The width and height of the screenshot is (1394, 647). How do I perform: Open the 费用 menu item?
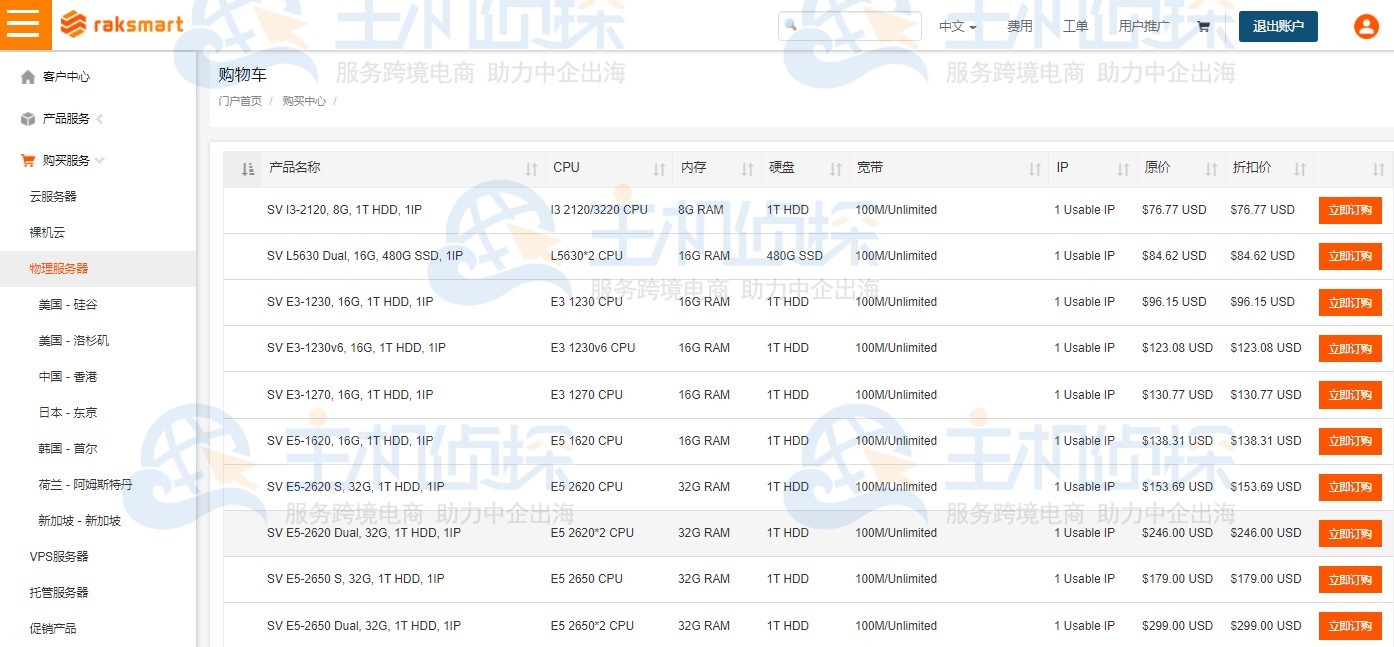pos(1020,26)
